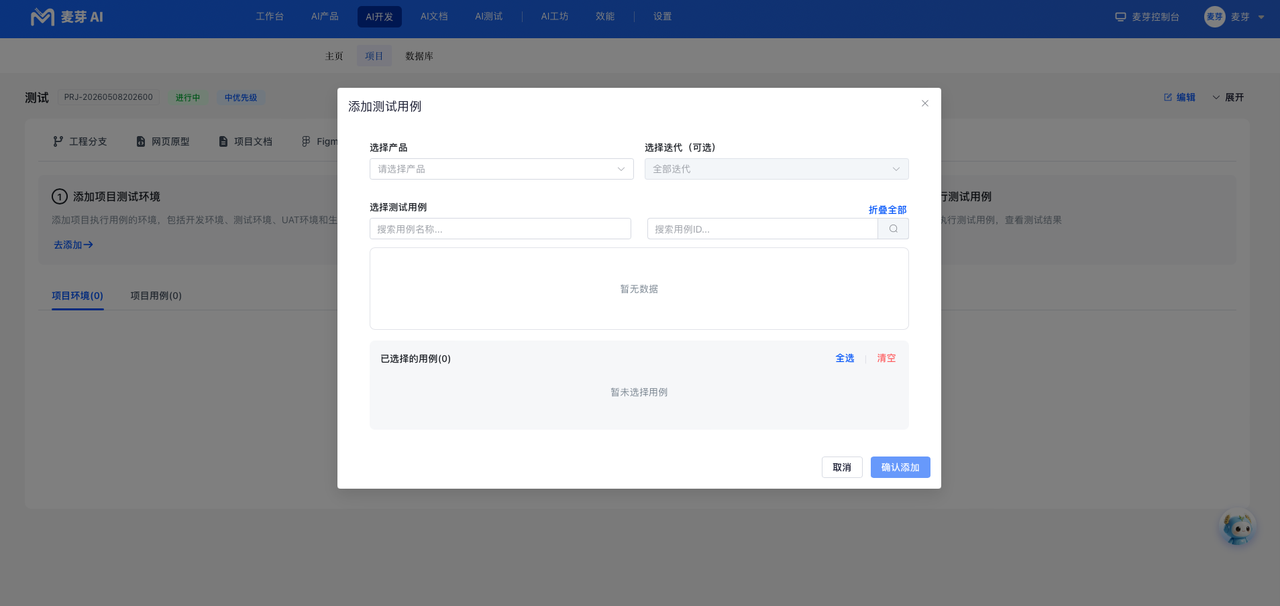Open the 设置 menu
This screenshot has width=1280, height=606.
point(663,17)
